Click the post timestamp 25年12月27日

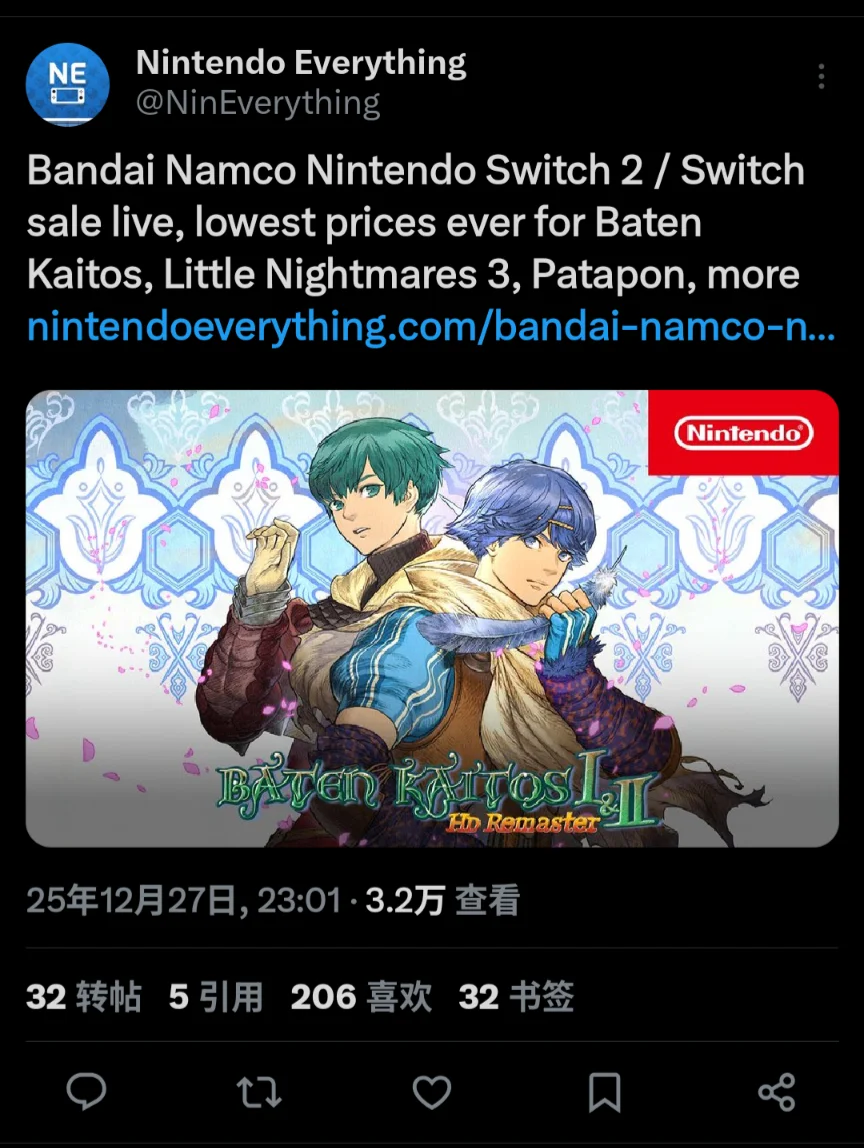(x=184, y=900)
